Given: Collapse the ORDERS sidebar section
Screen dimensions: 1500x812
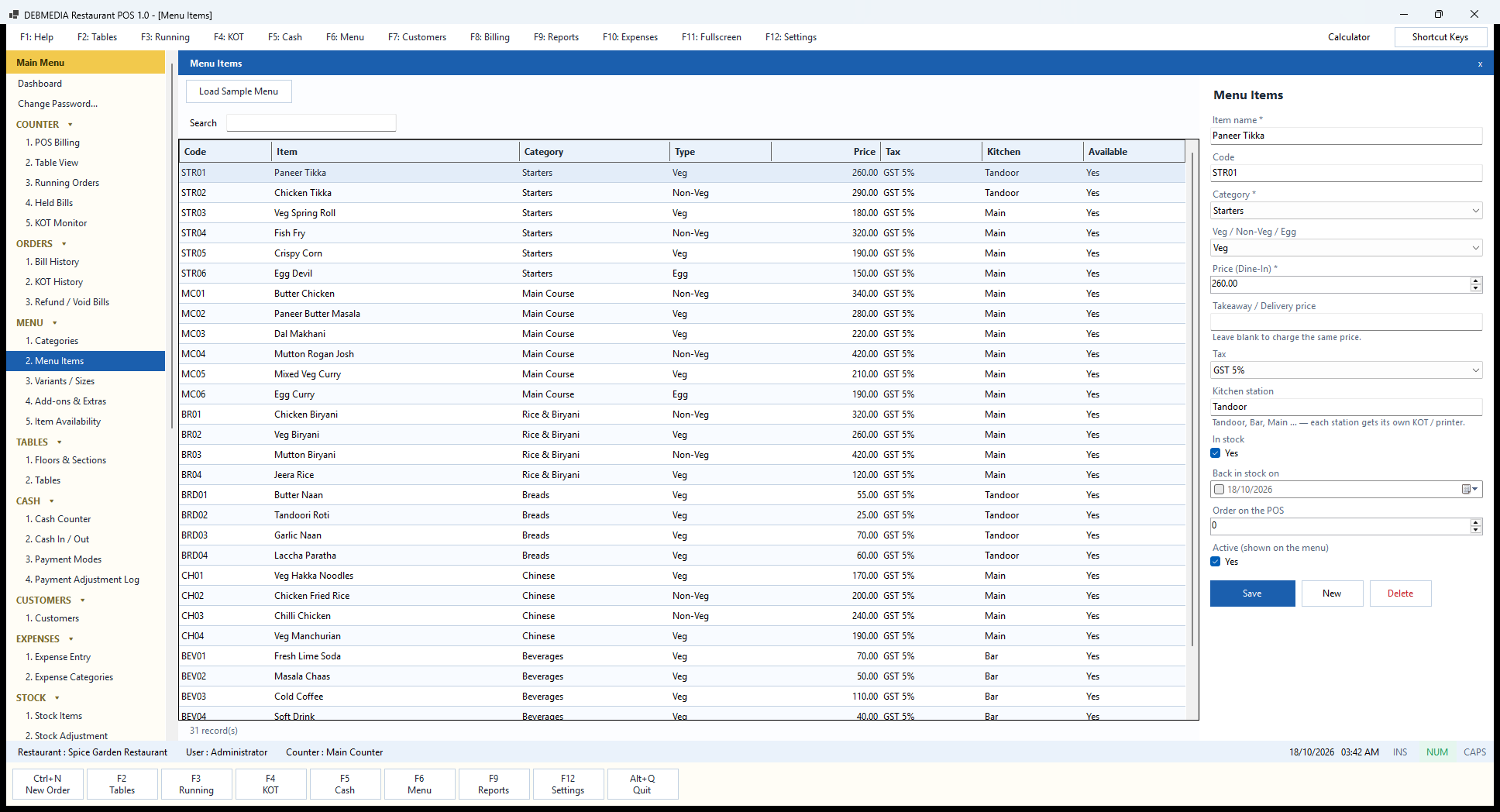Looking at the screenshot, I should [x=64, y=244].
